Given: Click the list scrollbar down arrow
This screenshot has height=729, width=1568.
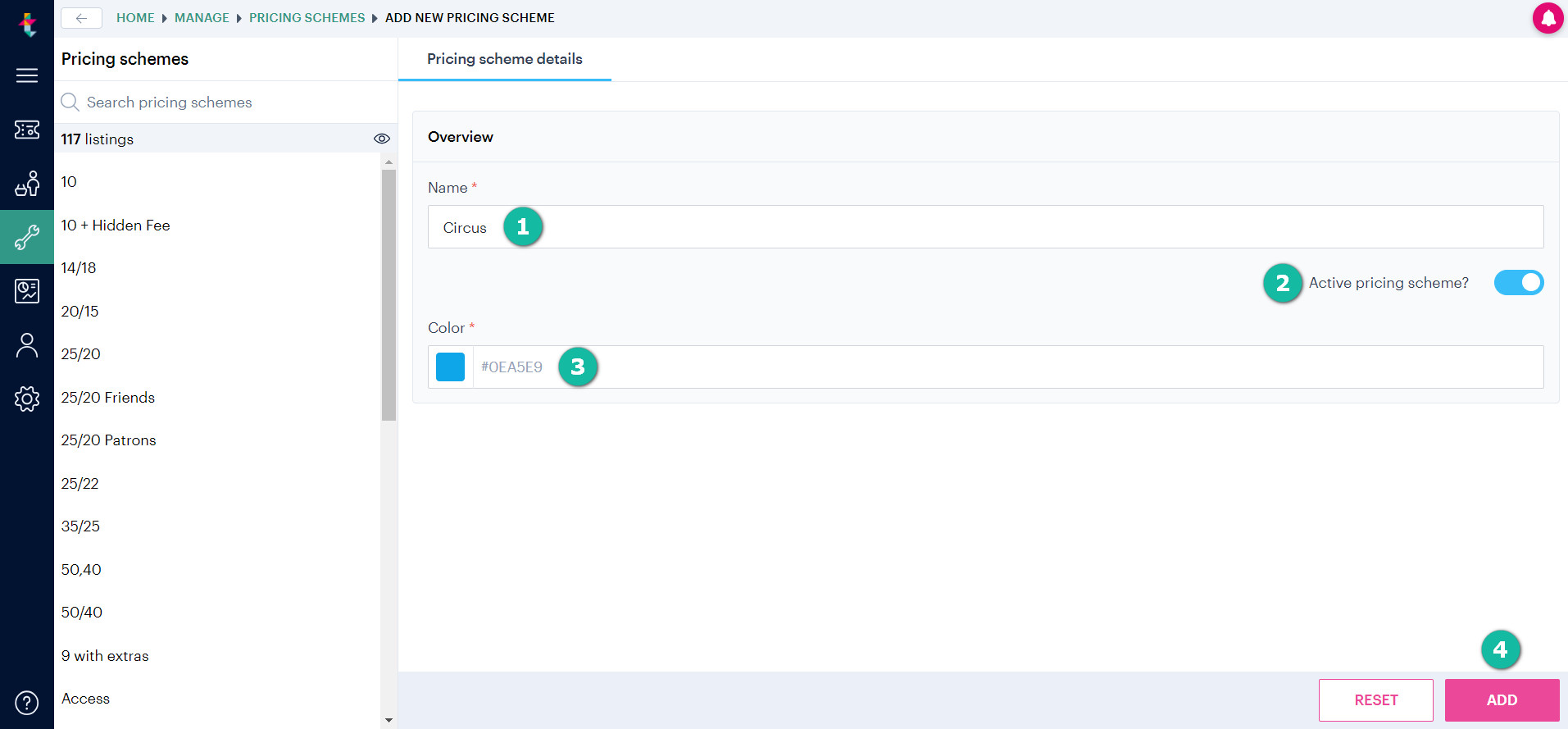Looking at the screenshot, I should pyautogui.click(x=389, y=721).
